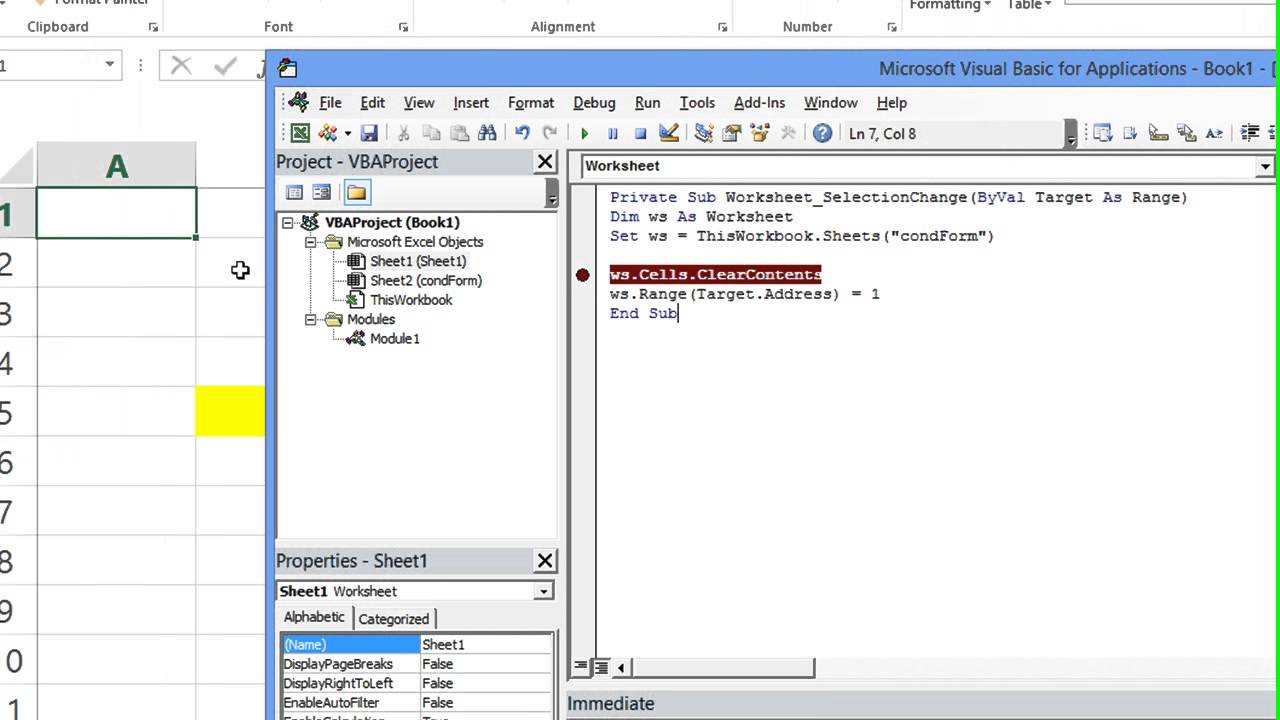Open the Worksheet object dropdown
Screen dimensions: 1280x720
[x=1266, y=166]
